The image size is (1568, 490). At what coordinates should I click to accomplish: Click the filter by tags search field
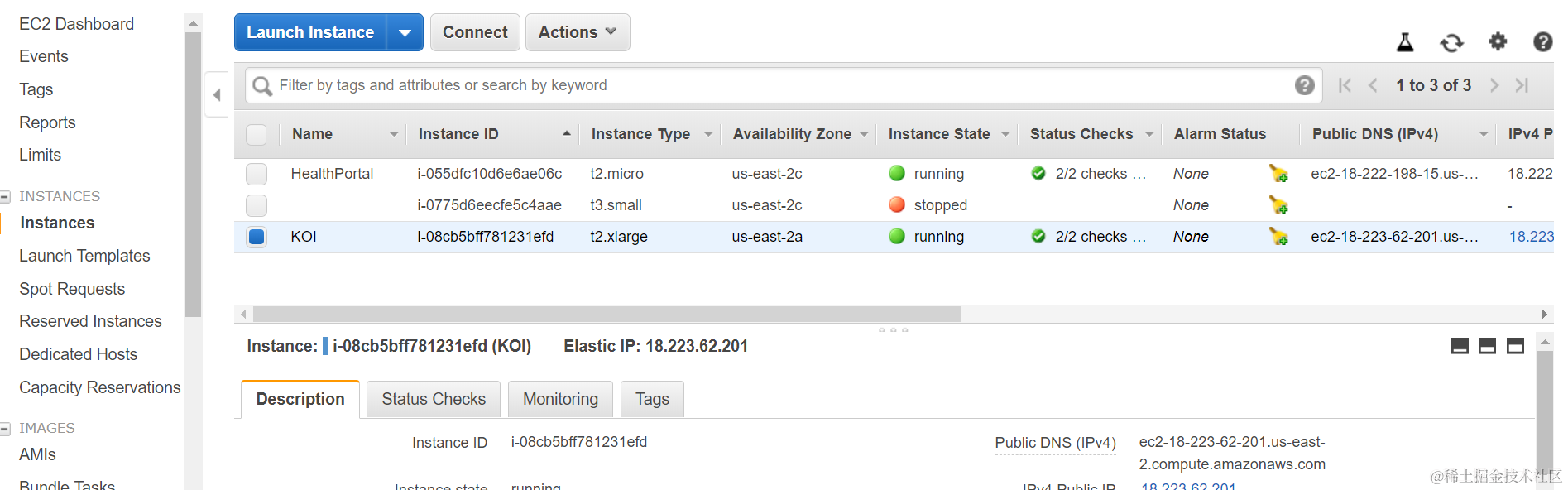778,85
